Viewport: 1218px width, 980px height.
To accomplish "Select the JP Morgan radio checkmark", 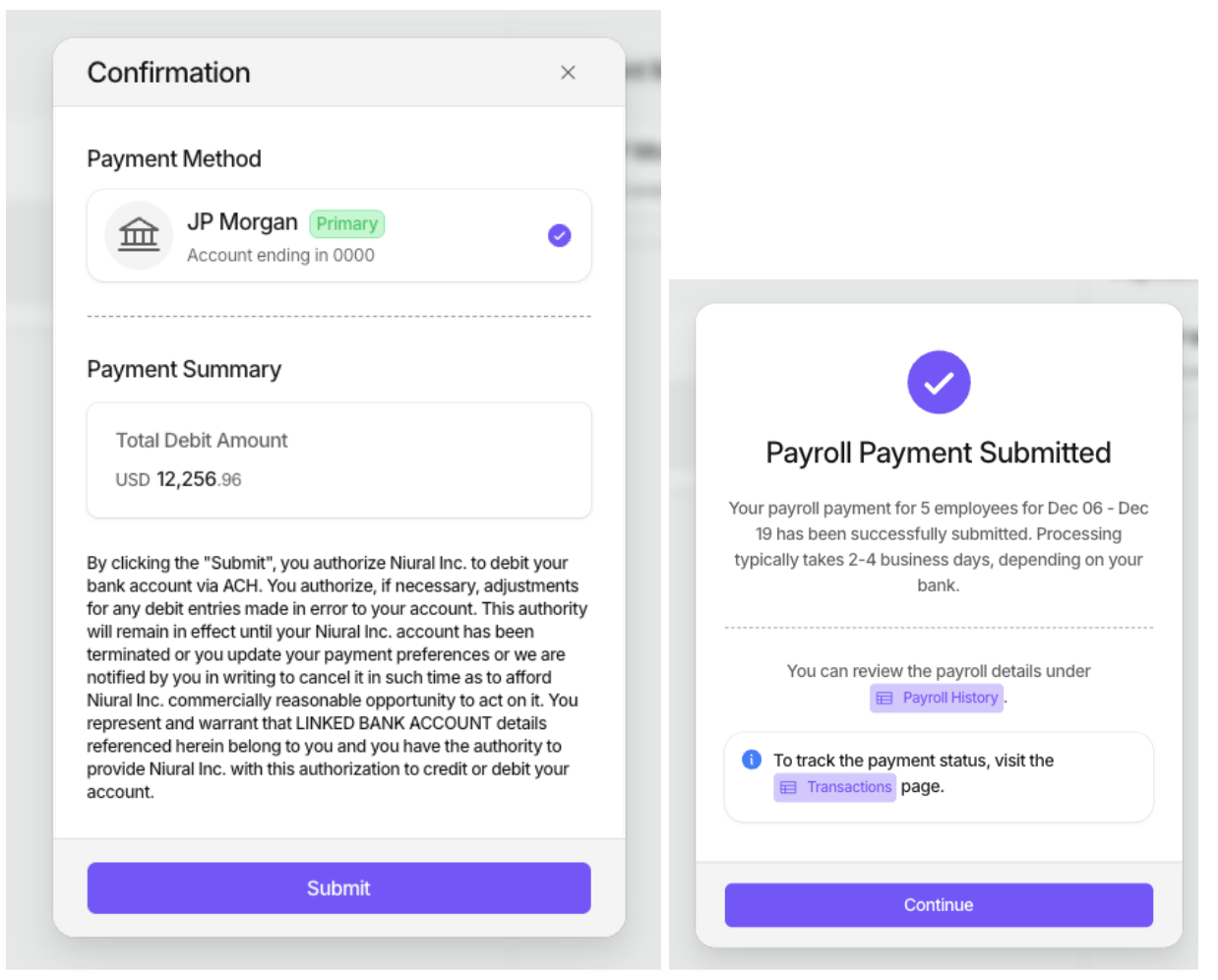I will 559,236.
